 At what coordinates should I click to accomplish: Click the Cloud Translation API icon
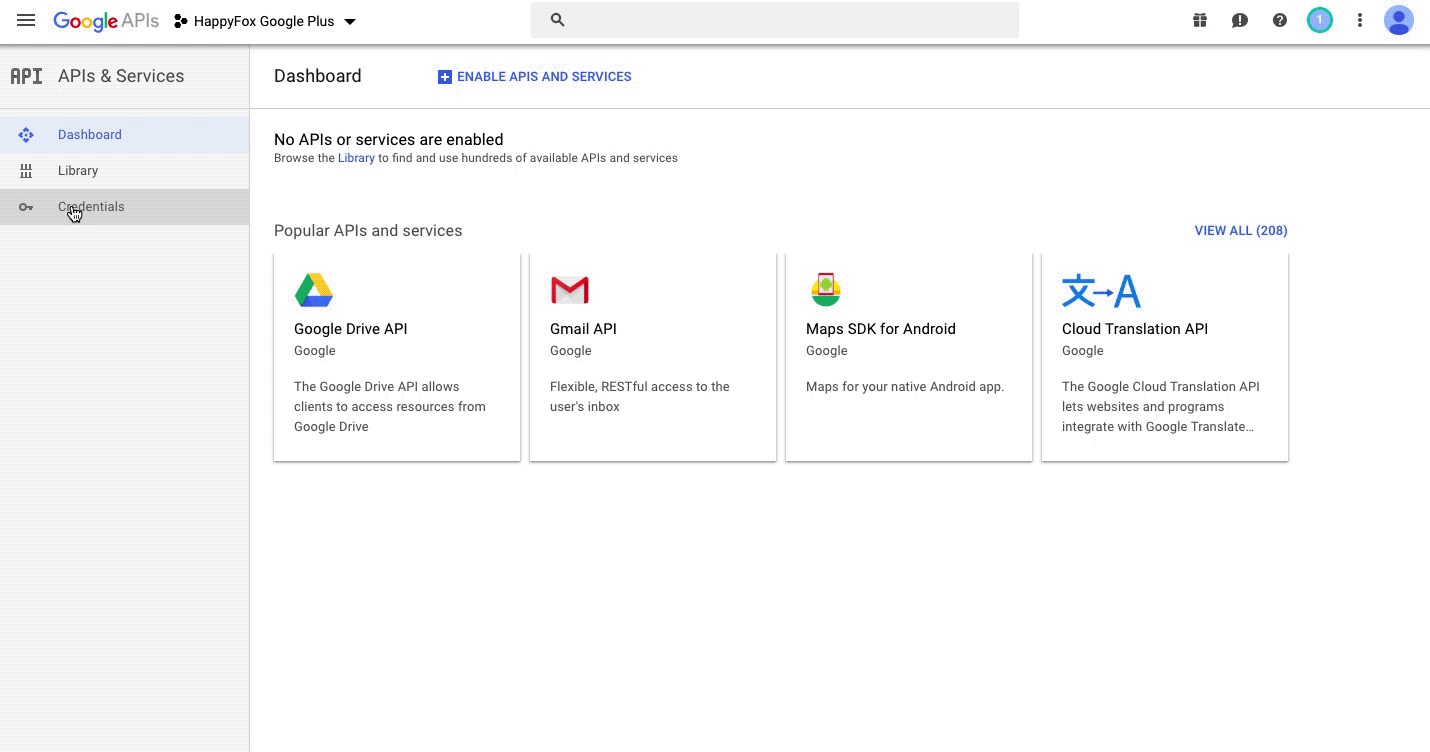[x=1101, y=290]
